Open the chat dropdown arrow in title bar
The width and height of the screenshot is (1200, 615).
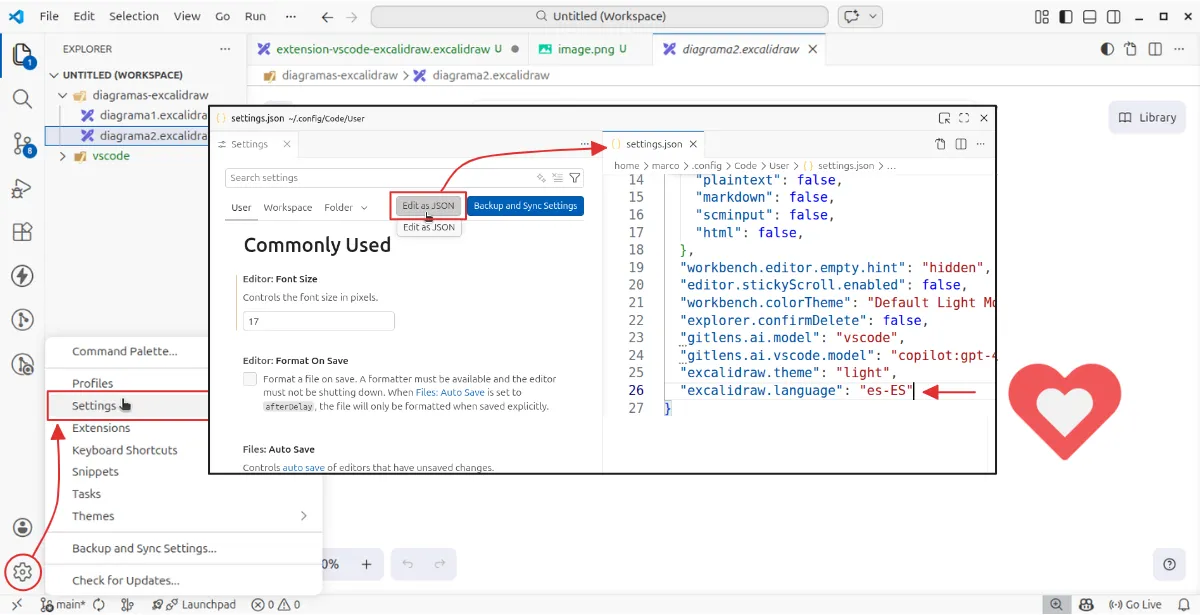[x=874, y=17]
